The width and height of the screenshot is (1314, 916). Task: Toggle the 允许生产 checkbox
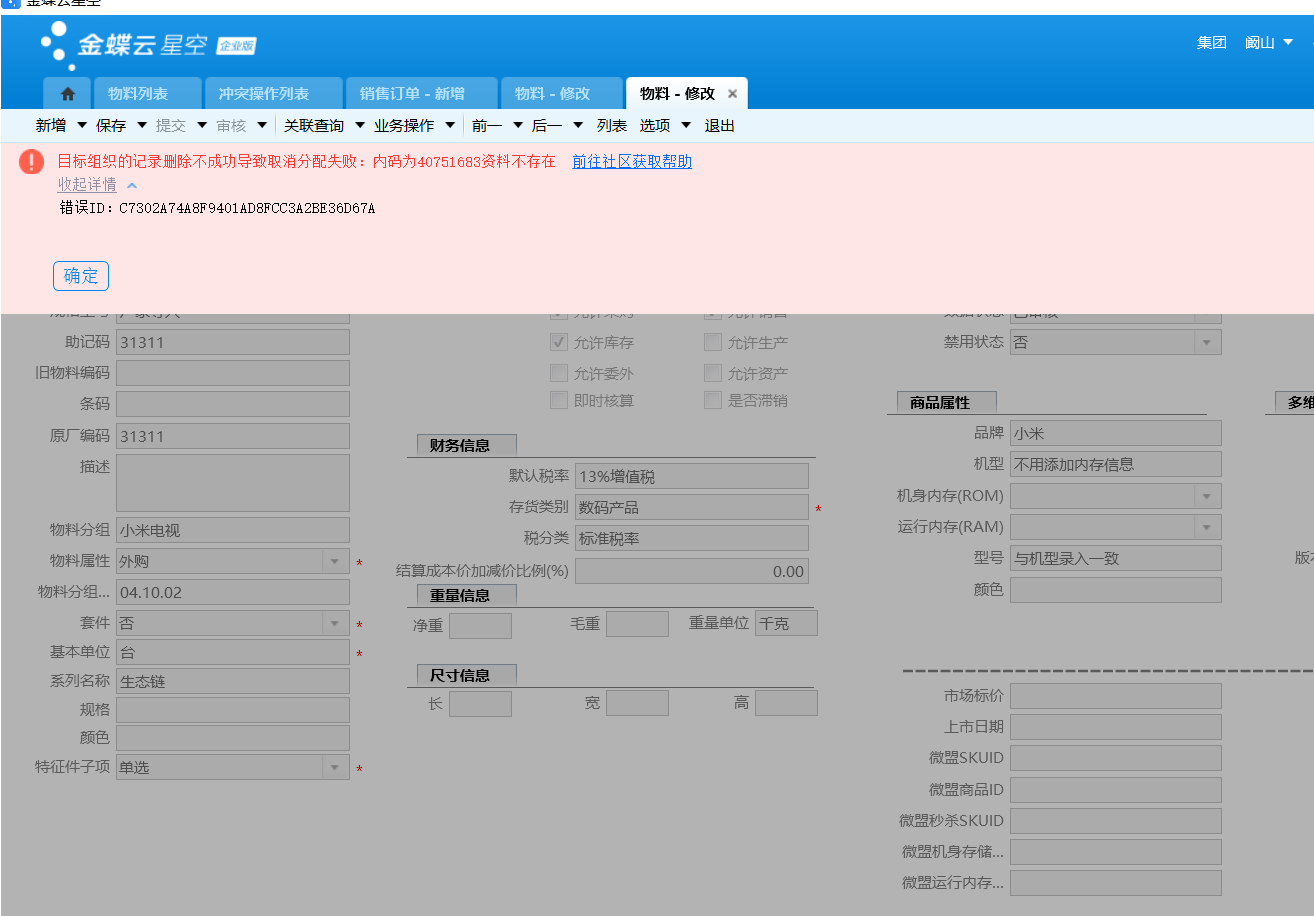(x=713, y=343)
